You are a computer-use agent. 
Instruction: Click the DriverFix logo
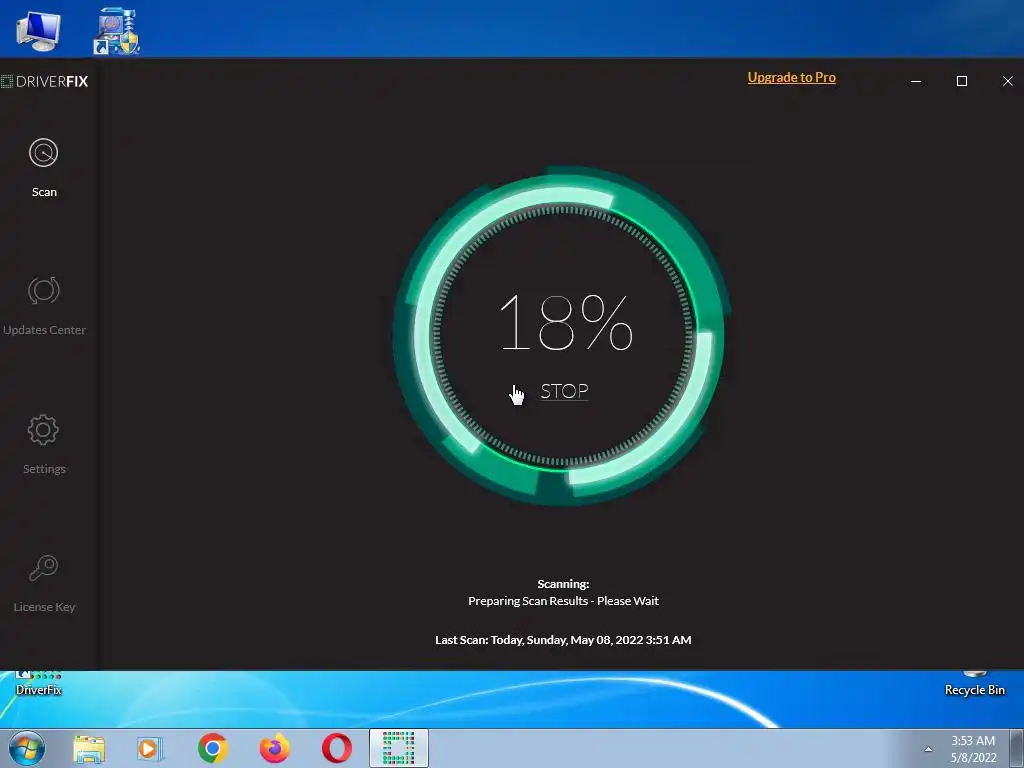[44, 82]
